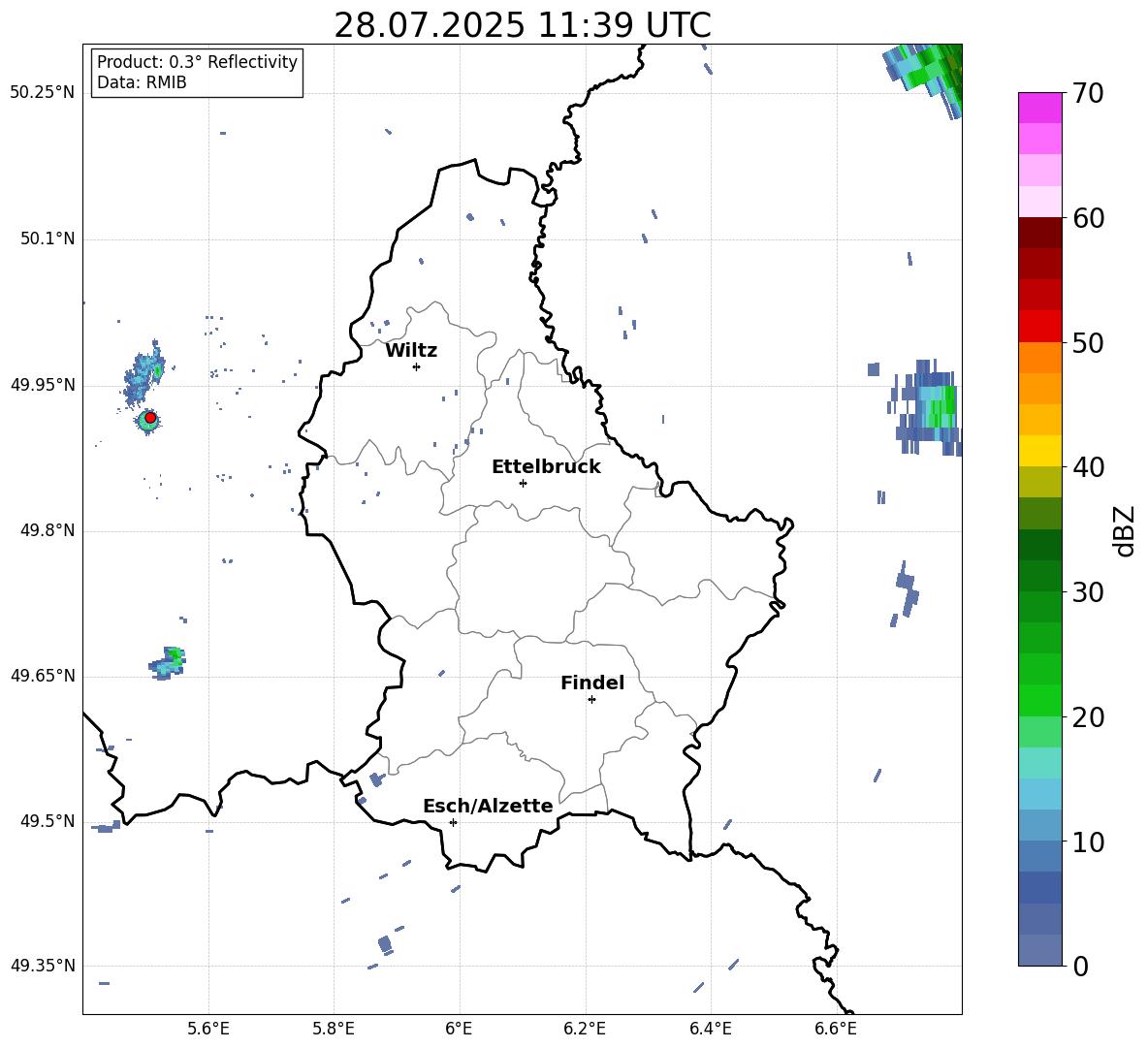Click the dark maroon colorbar swatch below 60
Image resolution: width=1148 pixels, height=1048 pixels.
click(x=1039, y=233)
